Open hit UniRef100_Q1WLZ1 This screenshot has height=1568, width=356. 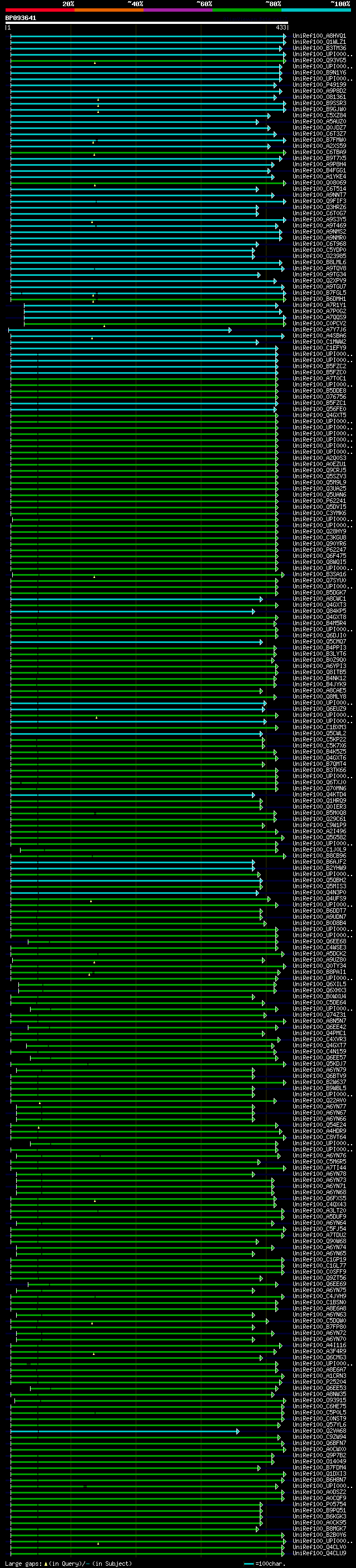319,42
